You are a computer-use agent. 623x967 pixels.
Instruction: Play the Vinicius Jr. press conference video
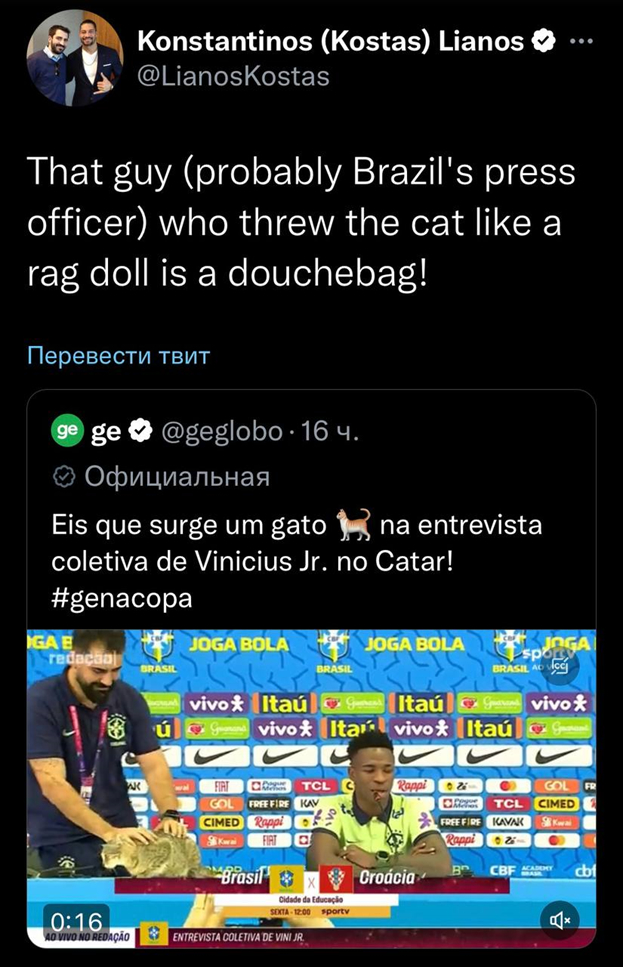click(310, 790)
